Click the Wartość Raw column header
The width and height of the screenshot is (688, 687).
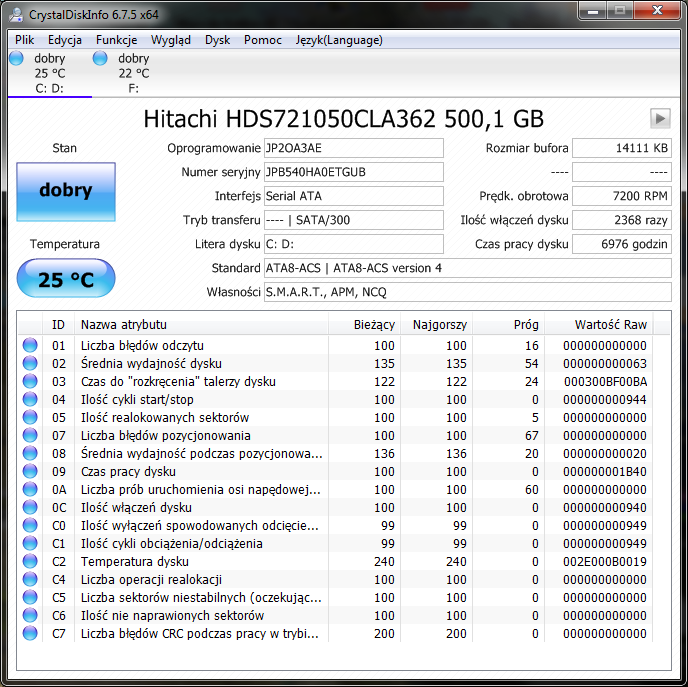coord(598,325)
